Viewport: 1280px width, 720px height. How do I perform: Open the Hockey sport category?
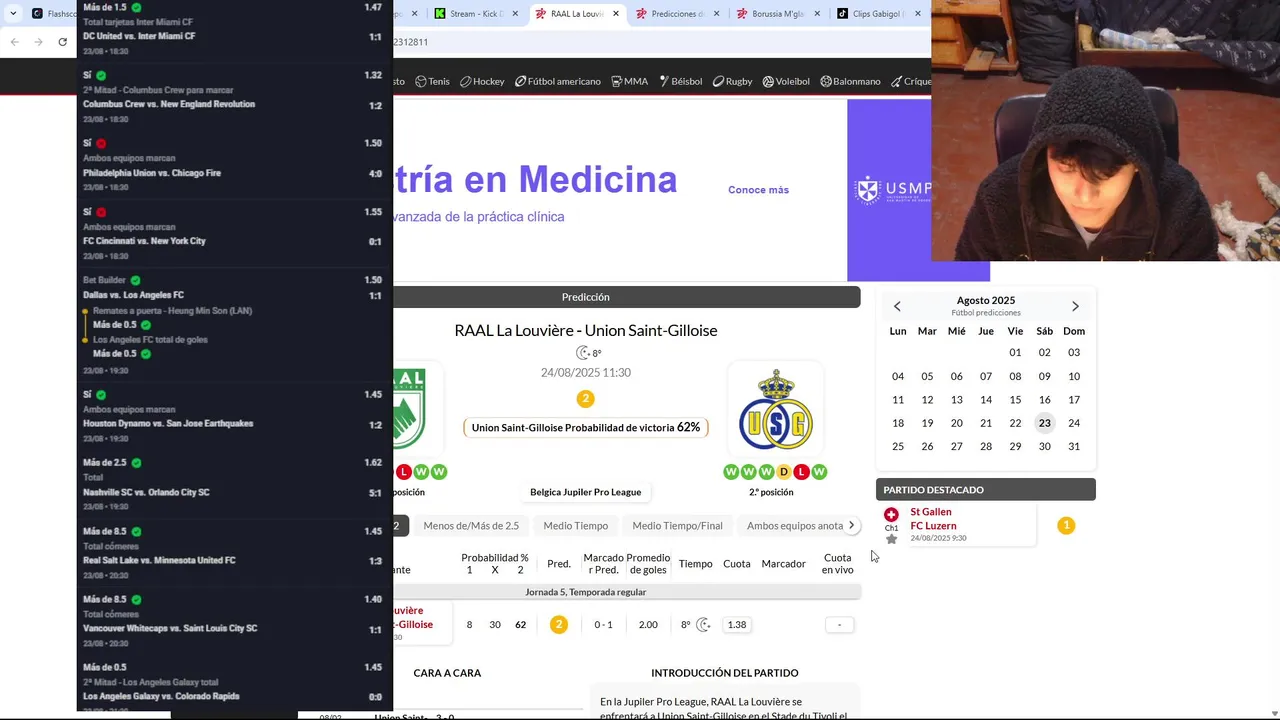point(482,81)
